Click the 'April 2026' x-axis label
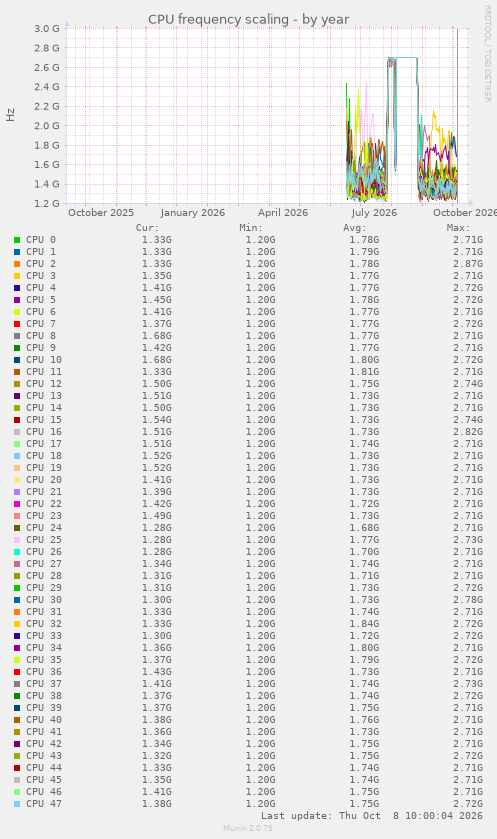 [x=283, y=212]
